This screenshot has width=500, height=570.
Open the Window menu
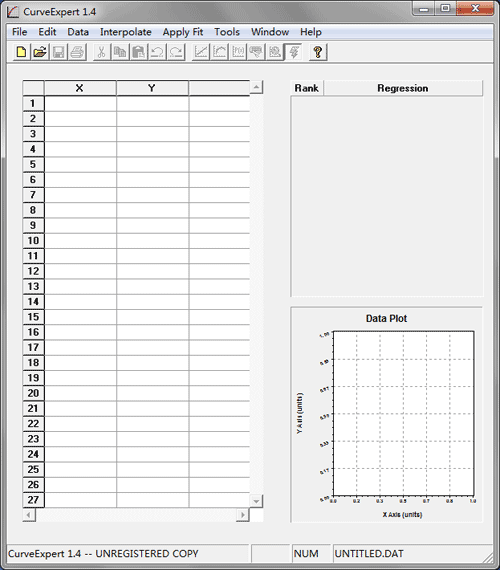(x=270, y=32)
